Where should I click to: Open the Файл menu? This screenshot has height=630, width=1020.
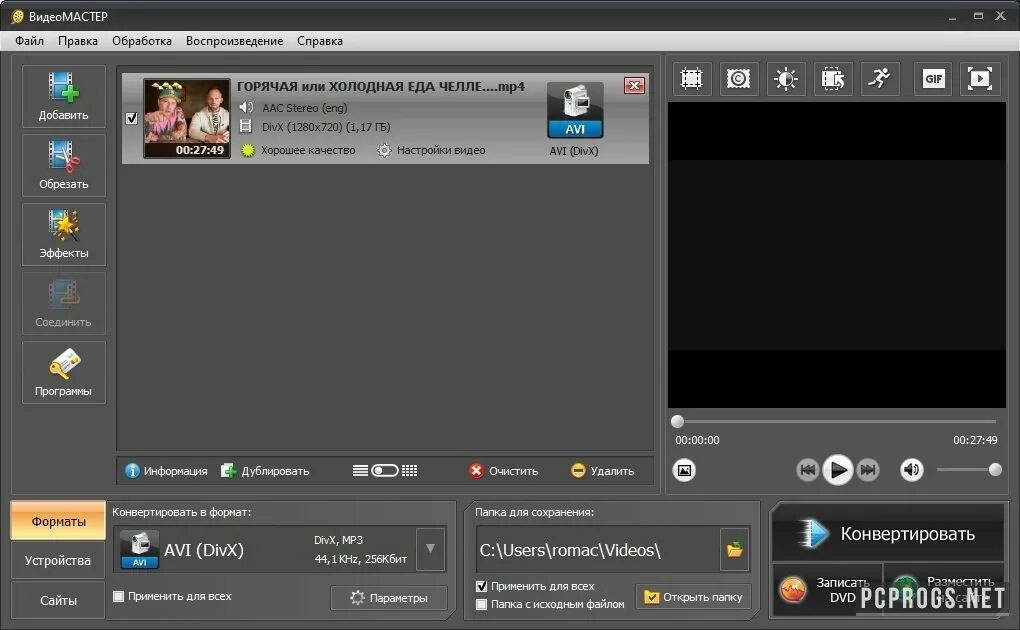29,41
